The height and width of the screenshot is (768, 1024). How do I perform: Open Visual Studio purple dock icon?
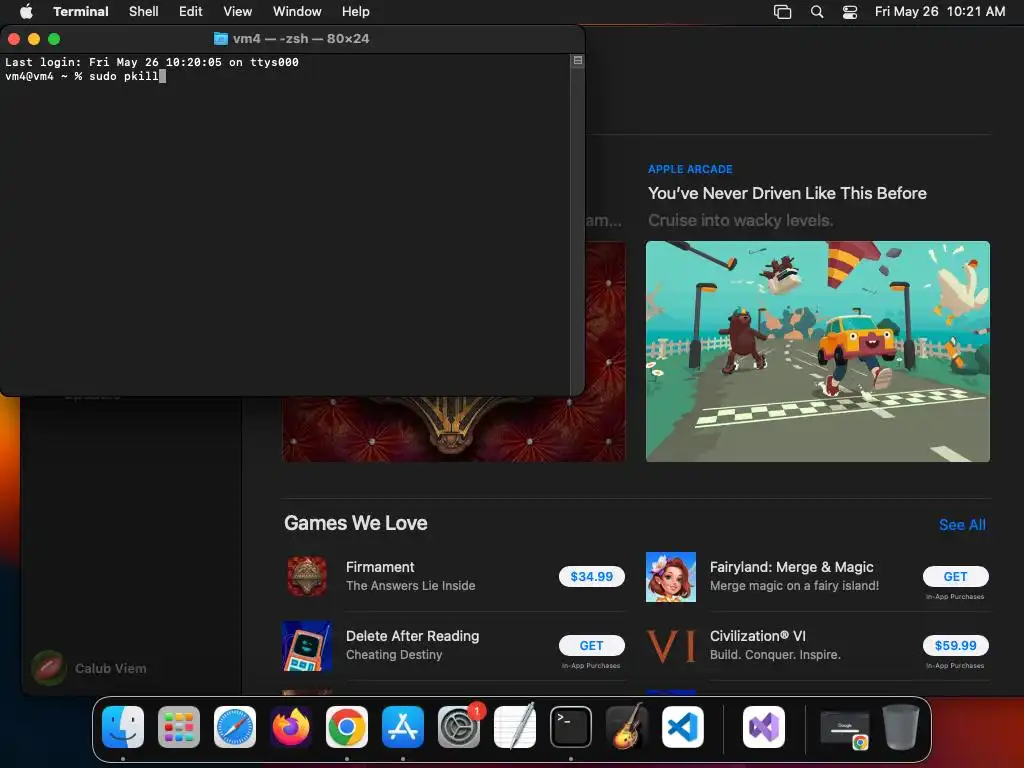(x=763, y=727)
